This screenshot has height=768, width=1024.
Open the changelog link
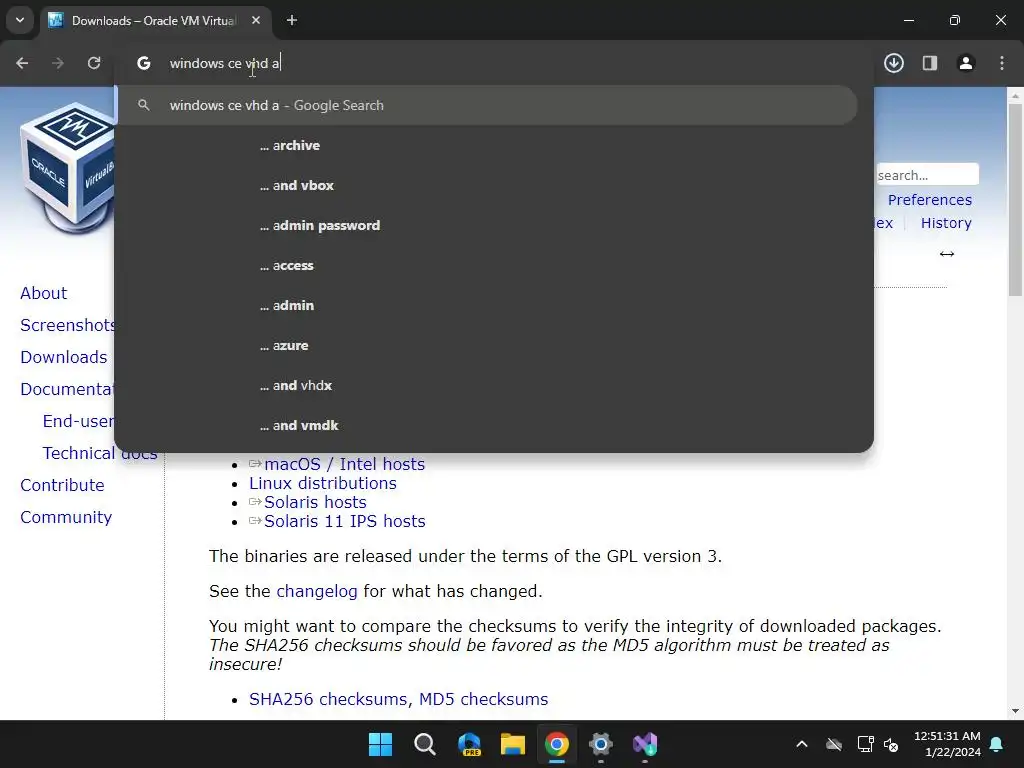[317, 591]
